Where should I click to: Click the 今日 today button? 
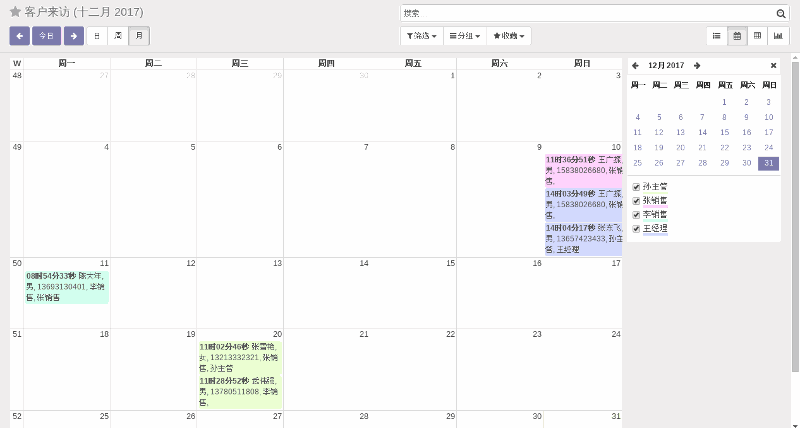tap(46, 36)
